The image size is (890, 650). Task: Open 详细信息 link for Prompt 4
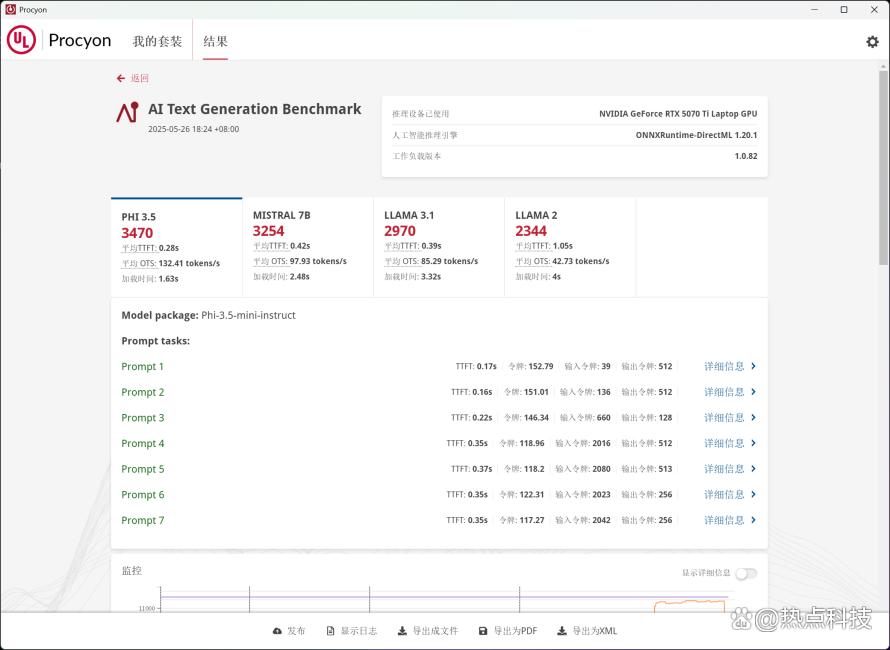tap(724, 443)
